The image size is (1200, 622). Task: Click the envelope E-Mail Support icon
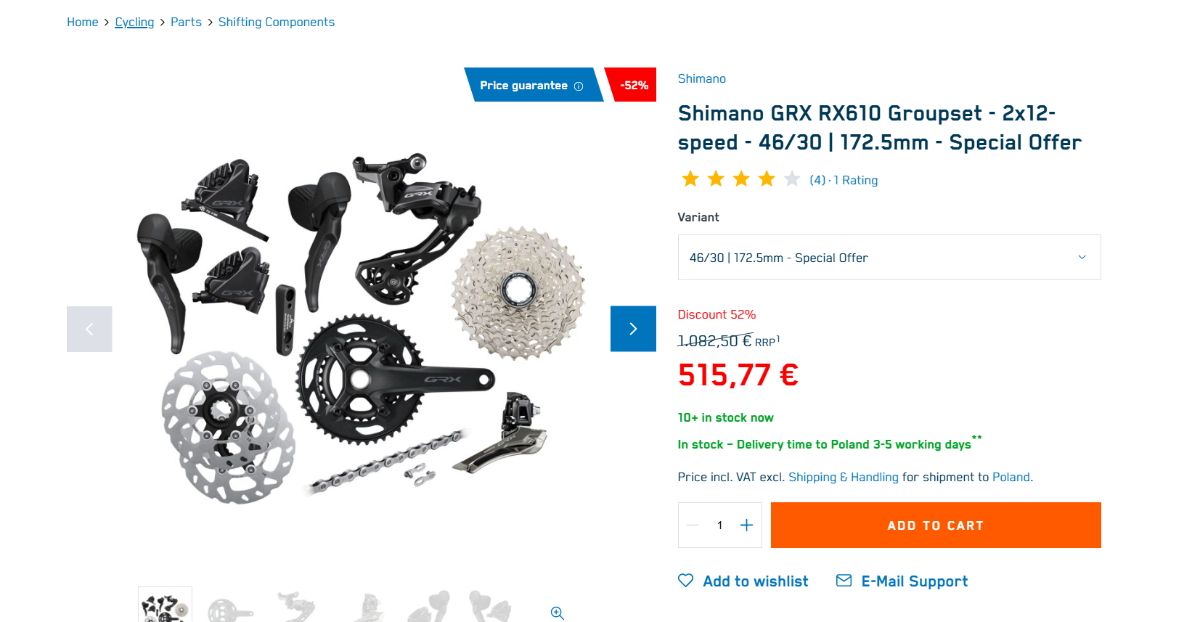844,581
